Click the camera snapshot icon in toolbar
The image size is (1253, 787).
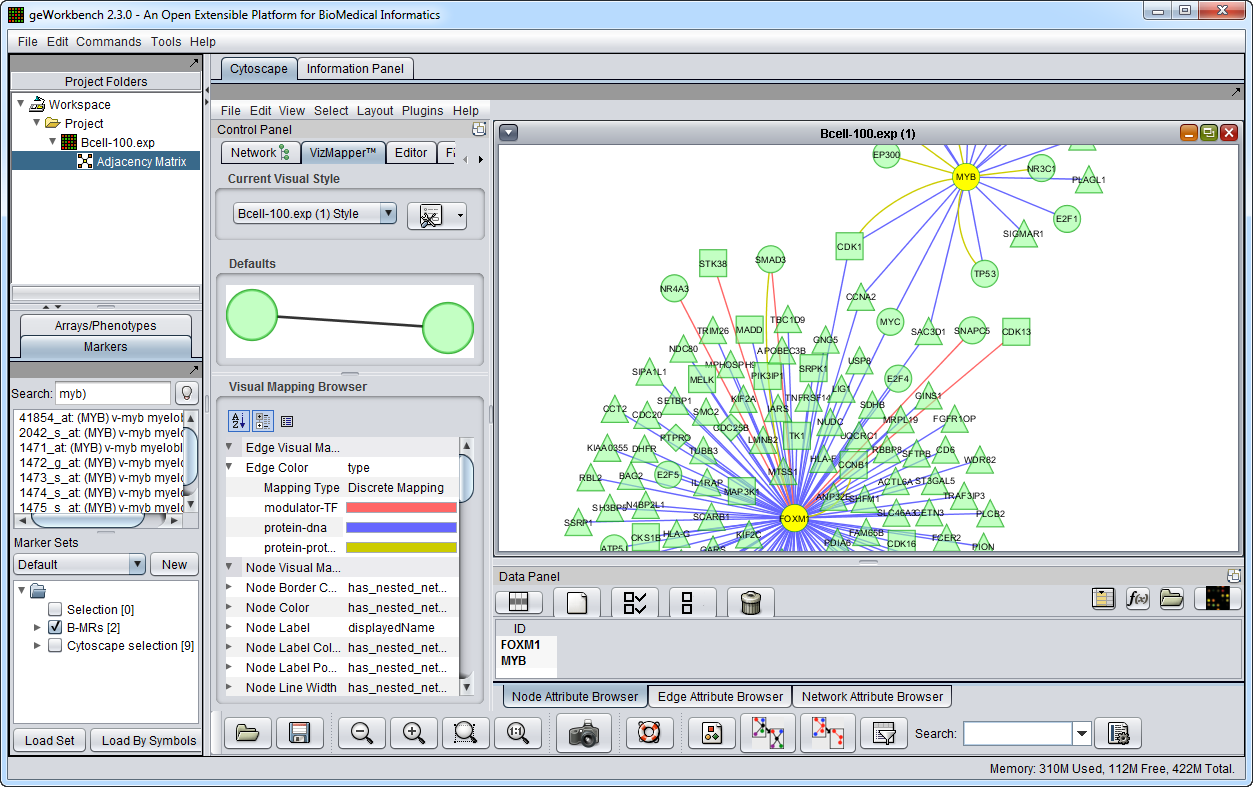tap(583, 733)
